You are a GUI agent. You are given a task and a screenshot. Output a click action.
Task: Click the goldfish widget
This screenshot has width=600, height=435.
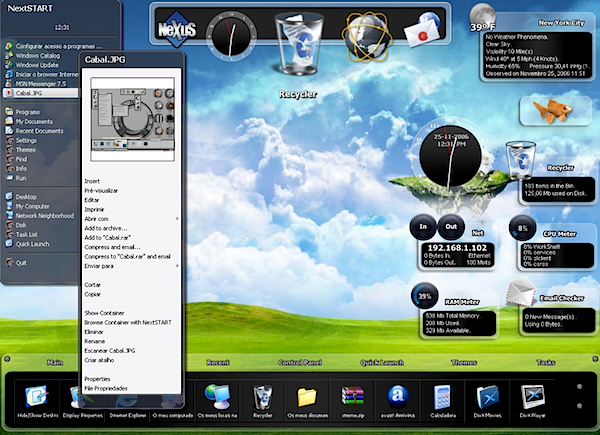click(555, 111)
